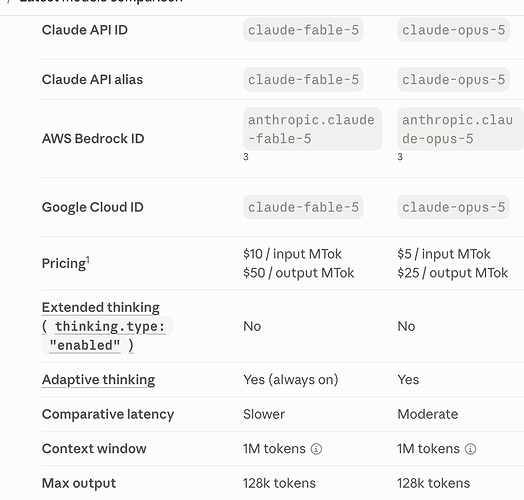Image resolution: width=524 pixels, height=500 pixels.
Task: Click claude-opus-5 Claude API ID code
Action: pyautogui.click(x=453, y=30)
